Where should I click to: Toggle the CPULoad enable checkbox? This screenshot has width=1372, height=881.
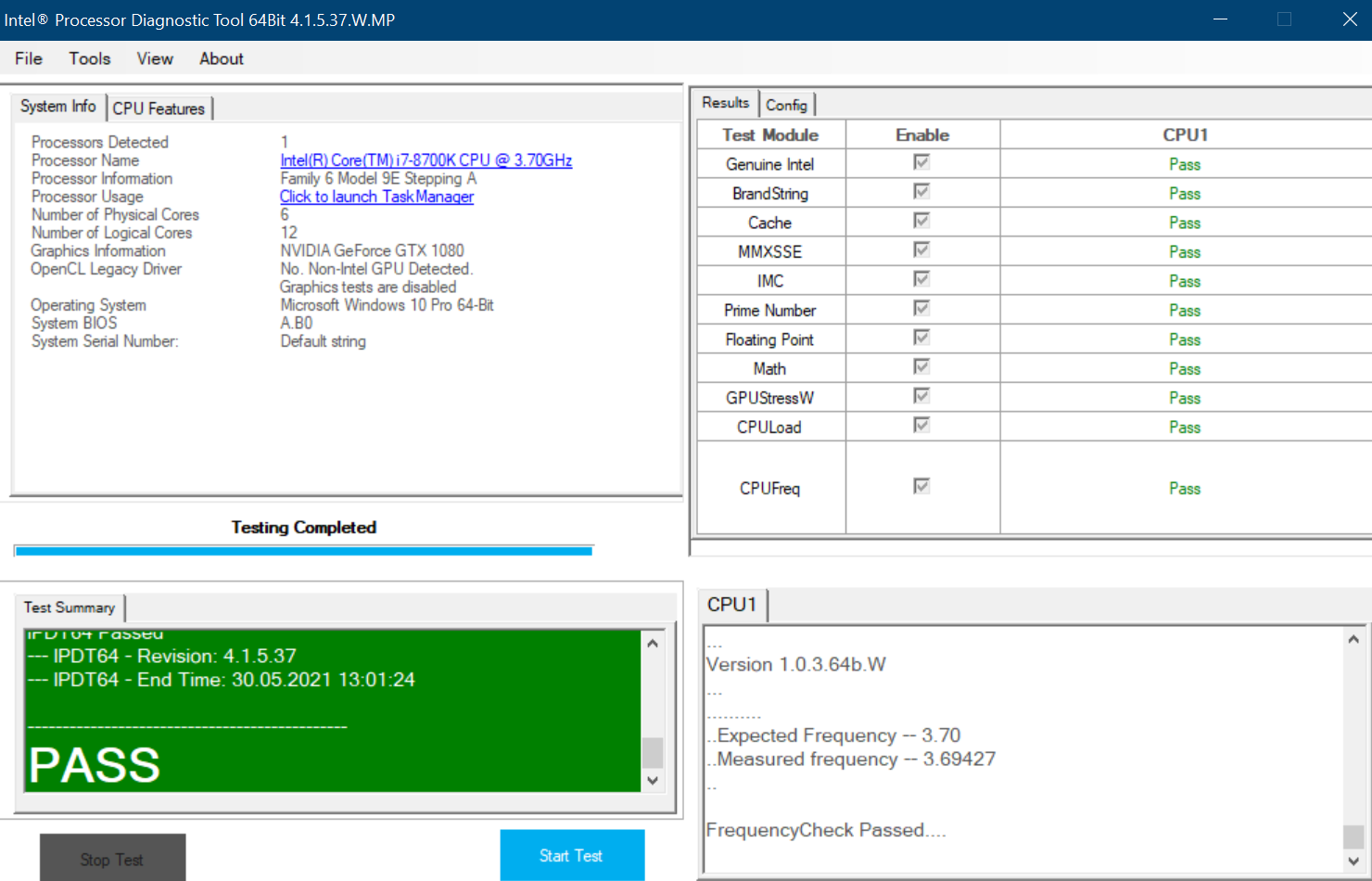(921, 425)
